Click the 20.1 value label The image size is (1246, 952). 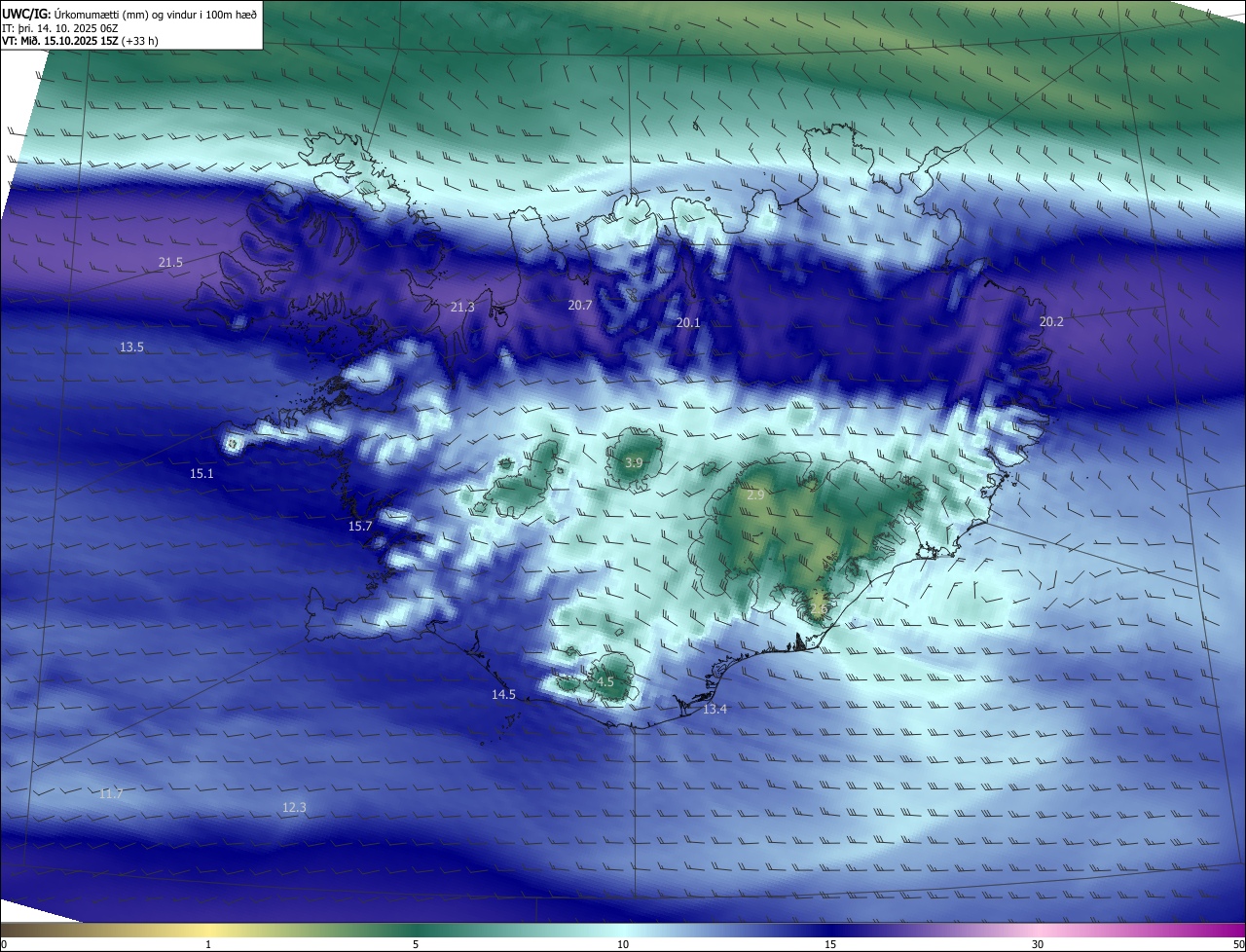click(x=688, y=323)
